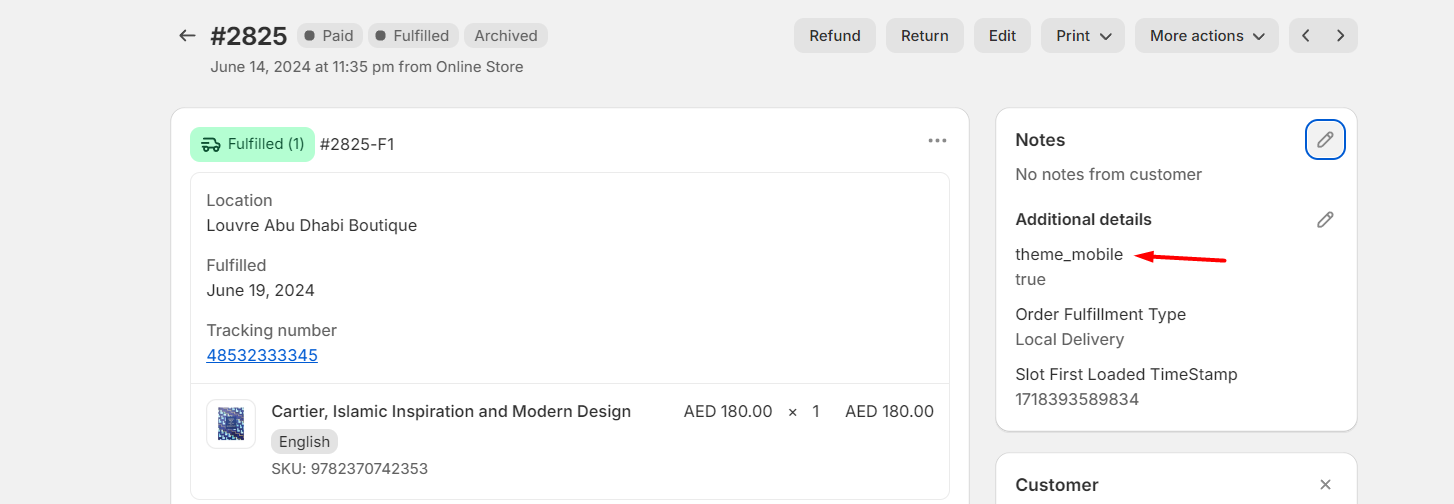Click the Refund button
1454x504 pixels.
835,36
